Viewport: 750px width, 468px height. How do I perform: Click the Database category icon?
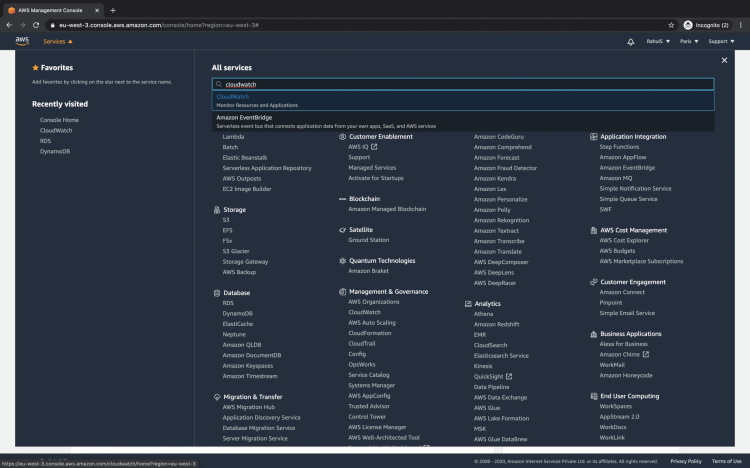tap(217, 293)
